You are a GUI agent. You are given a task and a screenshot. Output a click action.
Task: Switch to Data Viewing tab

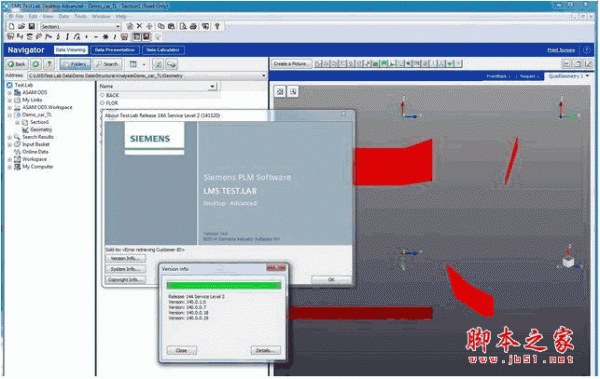point(70,50)
